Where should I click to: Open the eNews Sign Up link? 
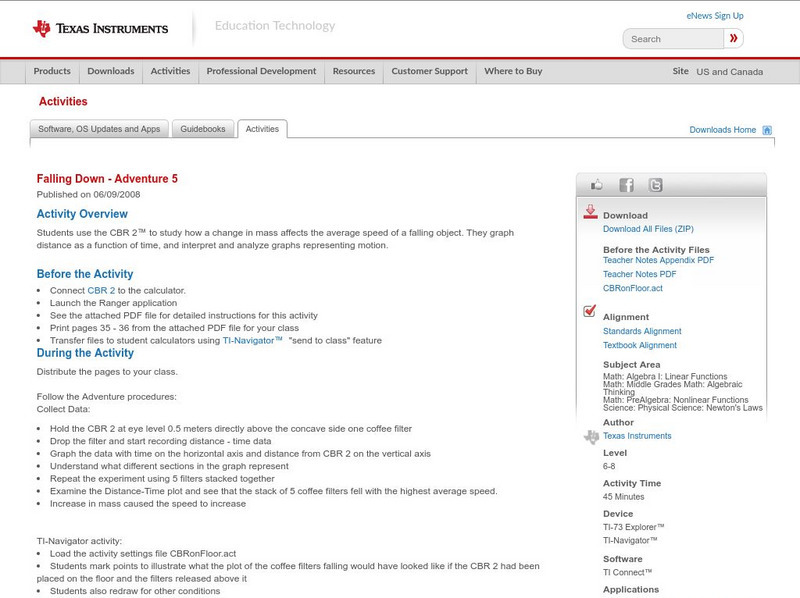coord(715,16)
